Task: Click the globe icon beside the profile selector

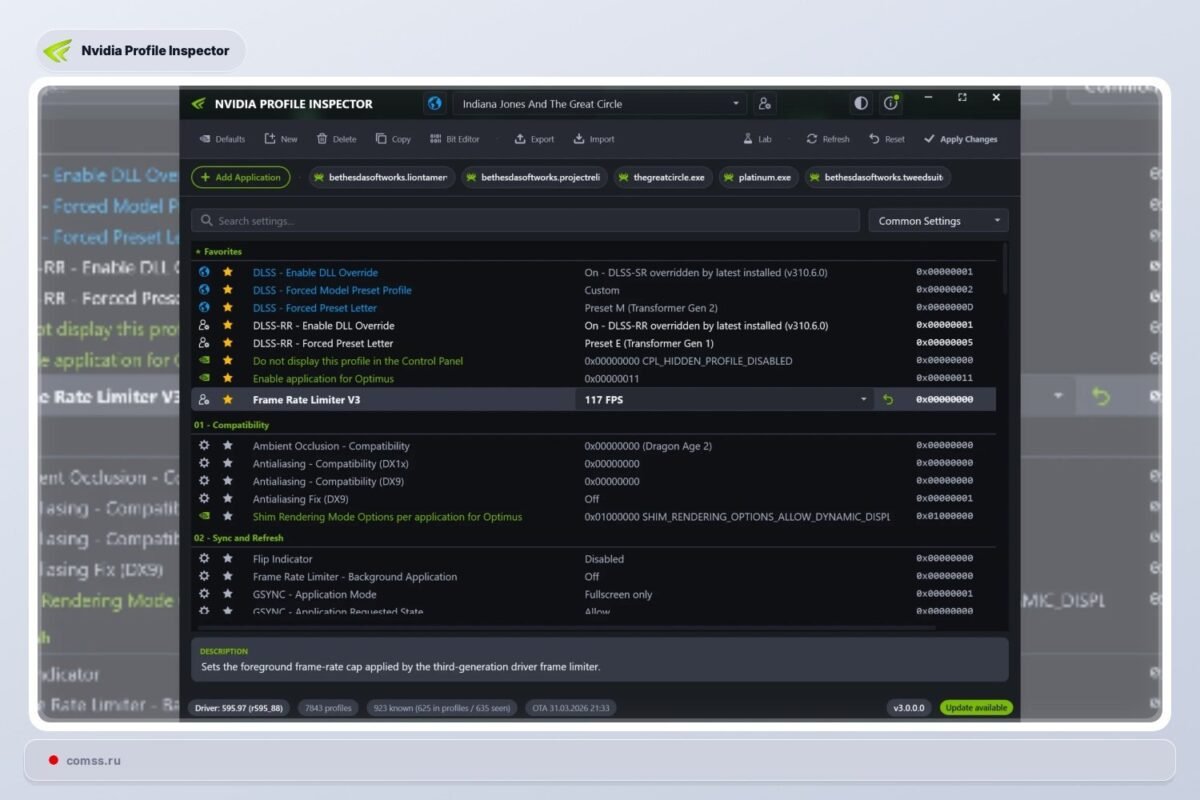Action: pyautogui.click(x=435, y=104)
